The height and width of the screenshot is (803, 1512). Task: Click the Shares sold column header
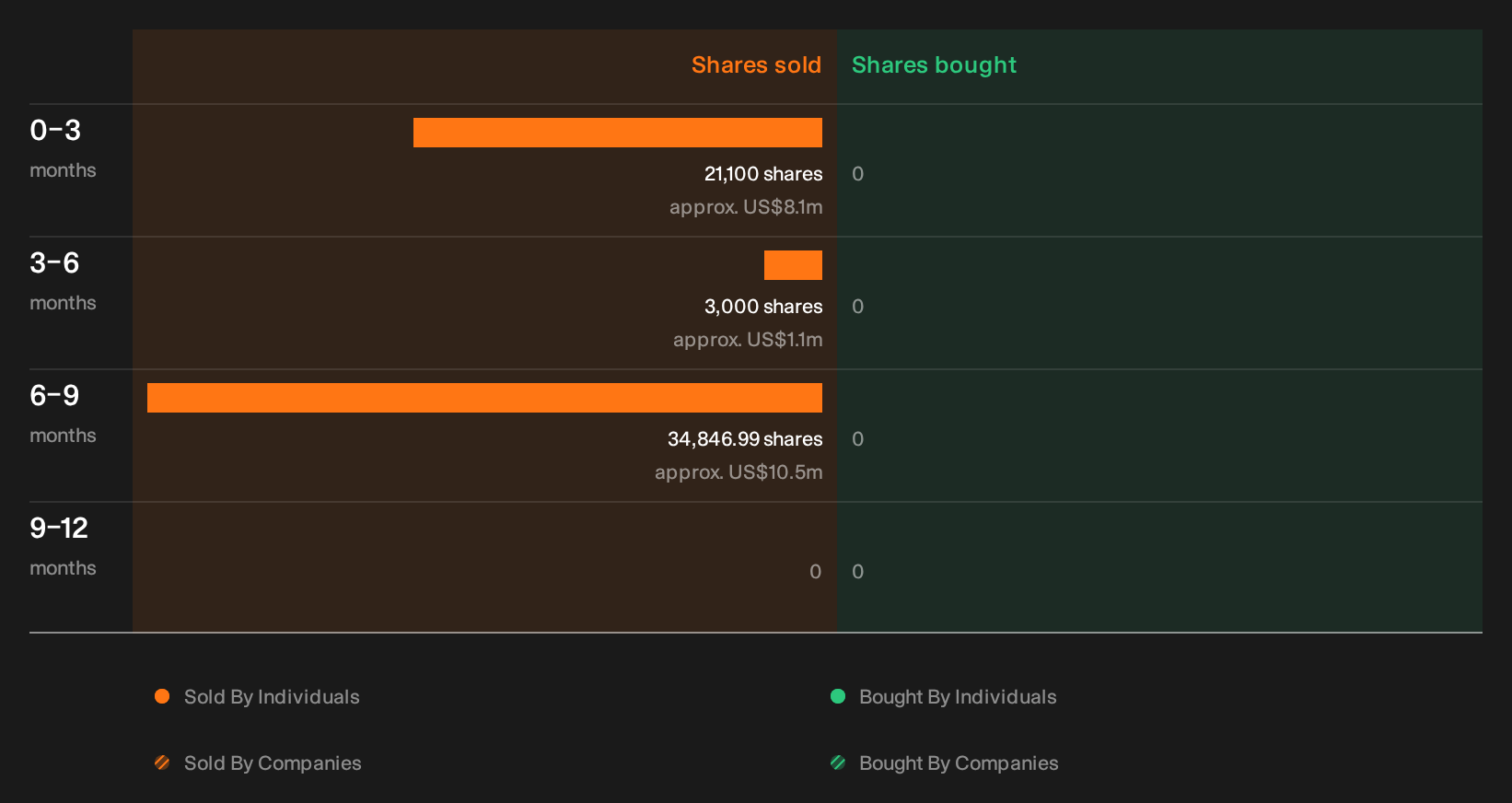756,65
